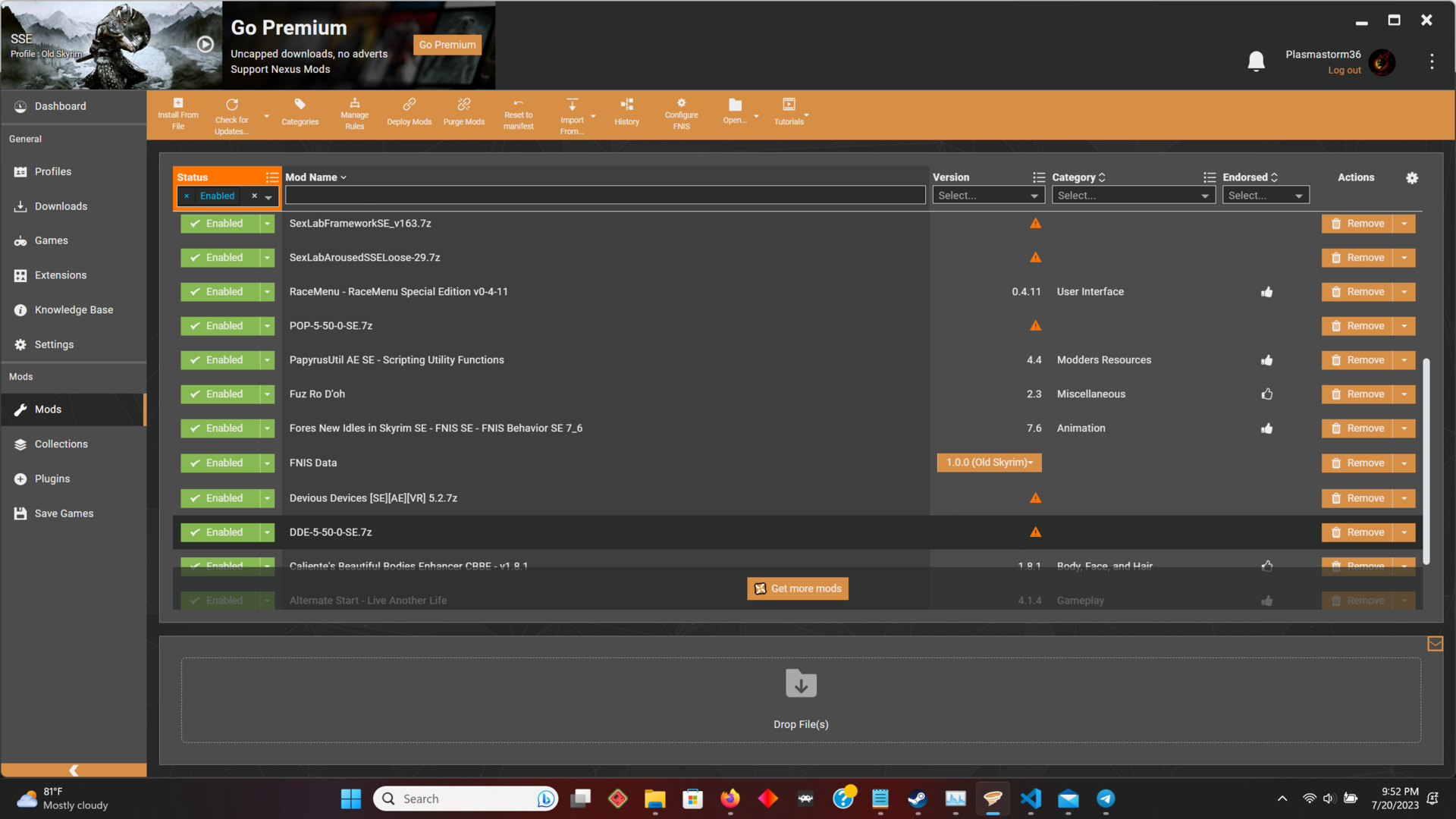Open the notifications bell
This screenshot has width=1456, height=819.
click(x=1256, y=61)
